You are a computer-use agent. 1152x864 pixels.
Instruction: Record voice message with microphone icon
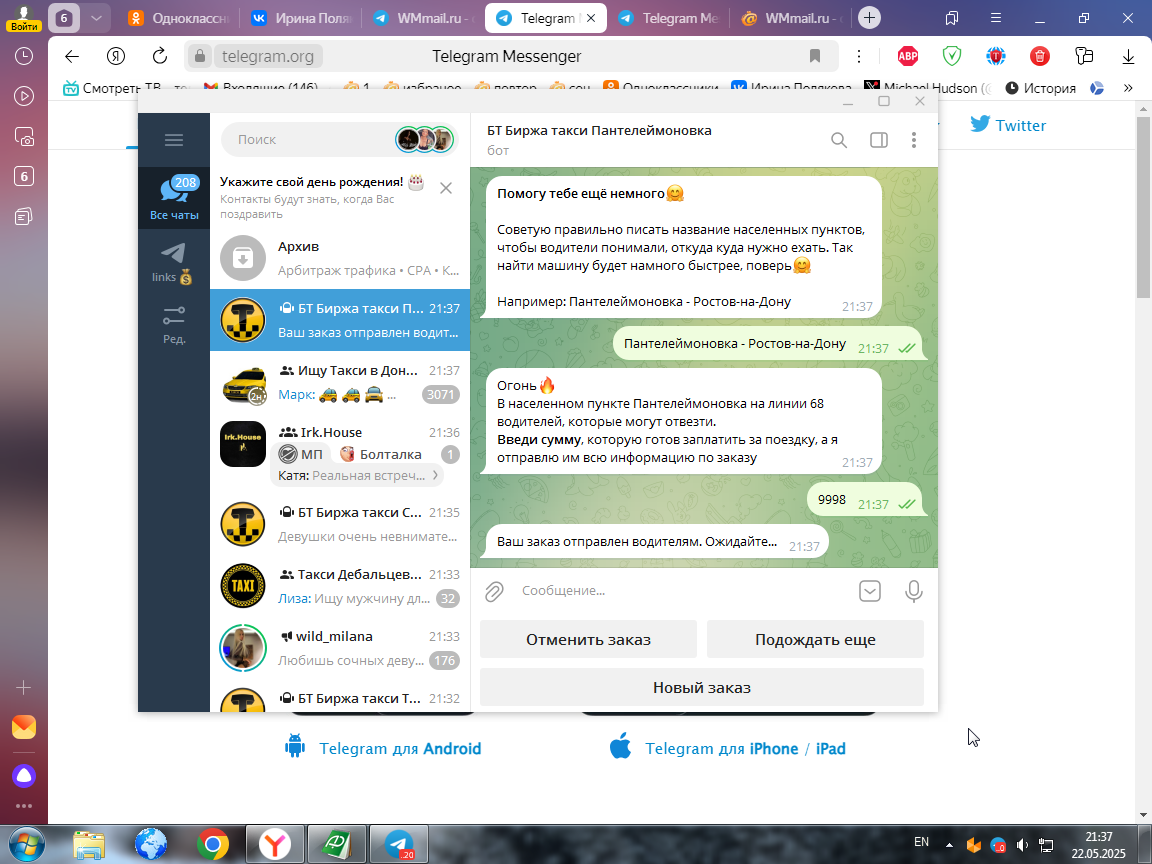point(913,591)
